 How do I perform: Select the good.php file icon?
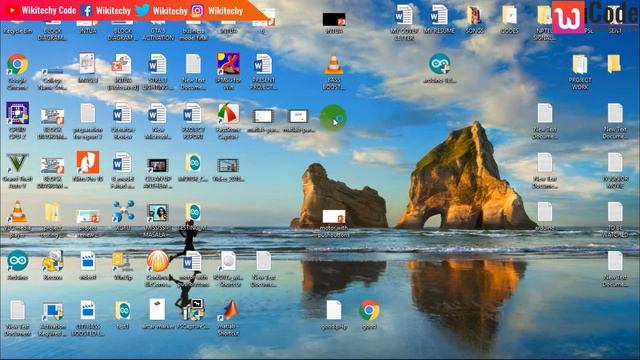[x=333, y=311]
